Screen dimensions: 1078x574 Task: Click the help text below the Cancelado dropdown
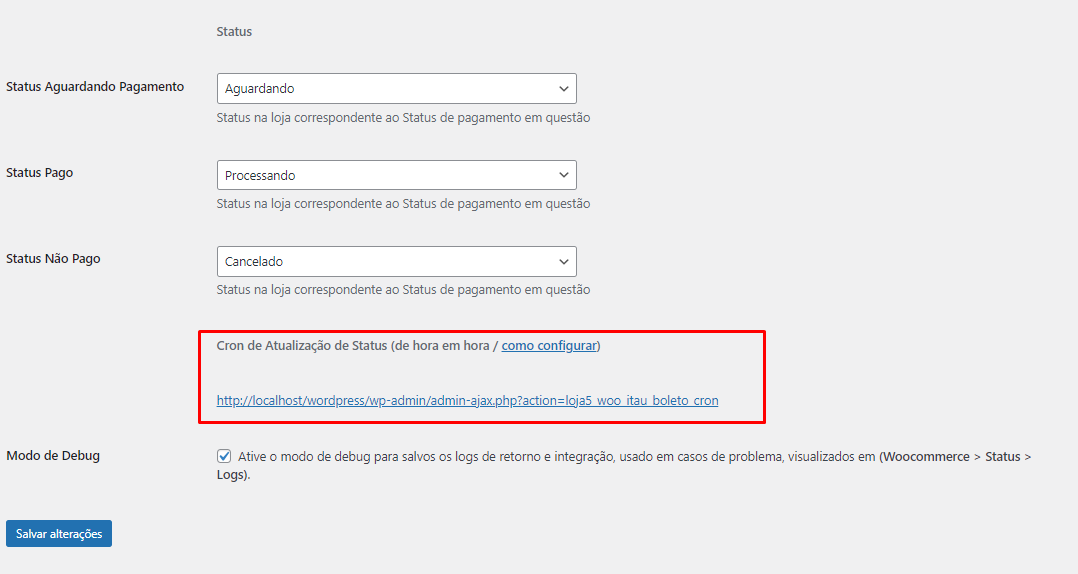(x=403, y=290)
